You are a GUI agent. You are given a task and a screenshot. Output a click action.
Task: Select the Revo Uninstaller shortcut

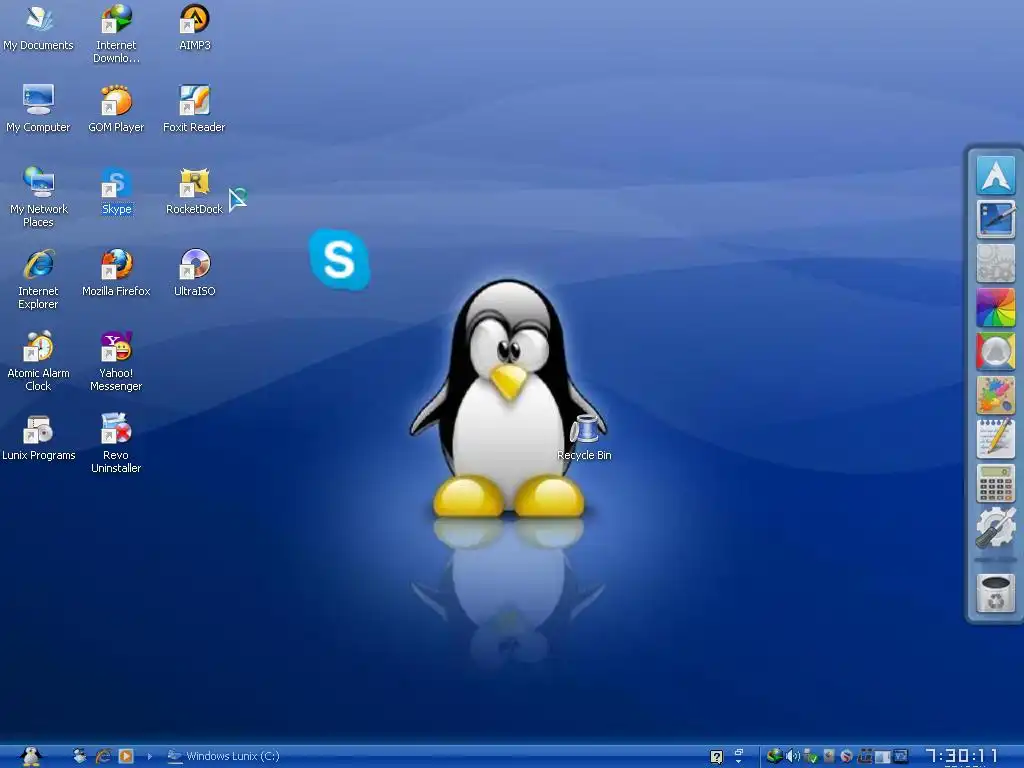coord(116,443)
